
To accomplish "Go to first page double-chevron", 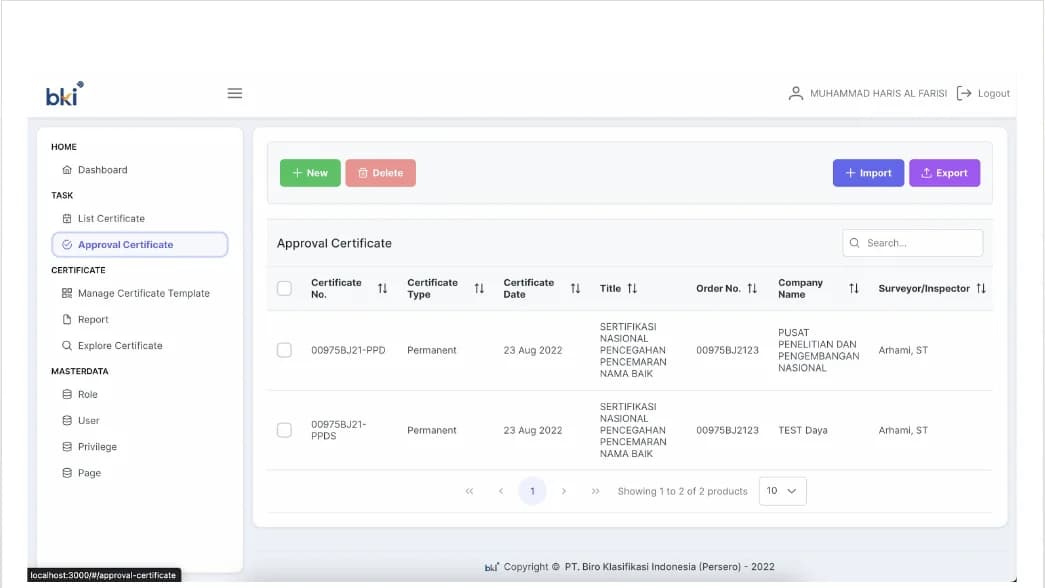I will 469,491.
